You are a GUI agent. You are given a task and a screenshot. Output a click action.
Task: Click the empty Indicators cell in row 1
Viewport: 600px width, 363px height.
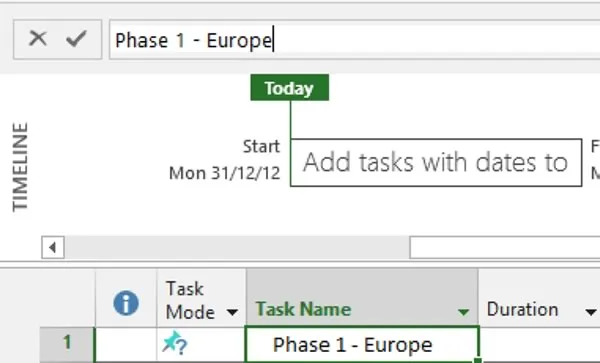click(x=126, y=344)
